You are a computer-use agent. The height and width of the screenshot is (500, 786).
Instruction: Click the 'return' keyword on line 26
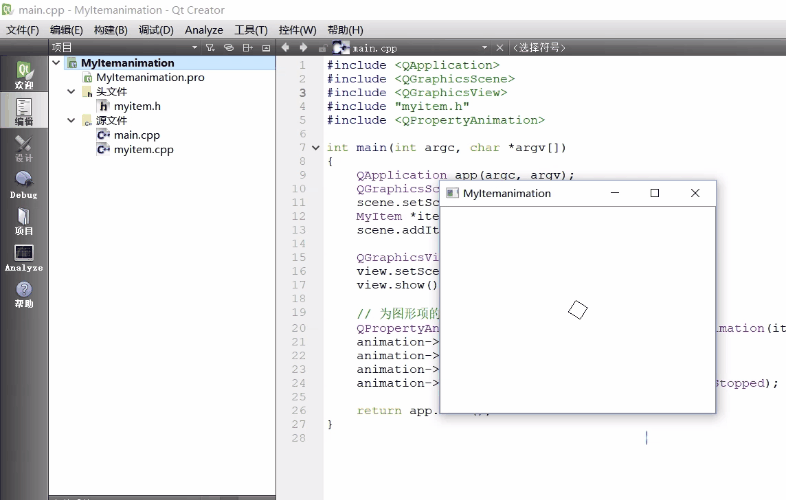pos(379,410)
